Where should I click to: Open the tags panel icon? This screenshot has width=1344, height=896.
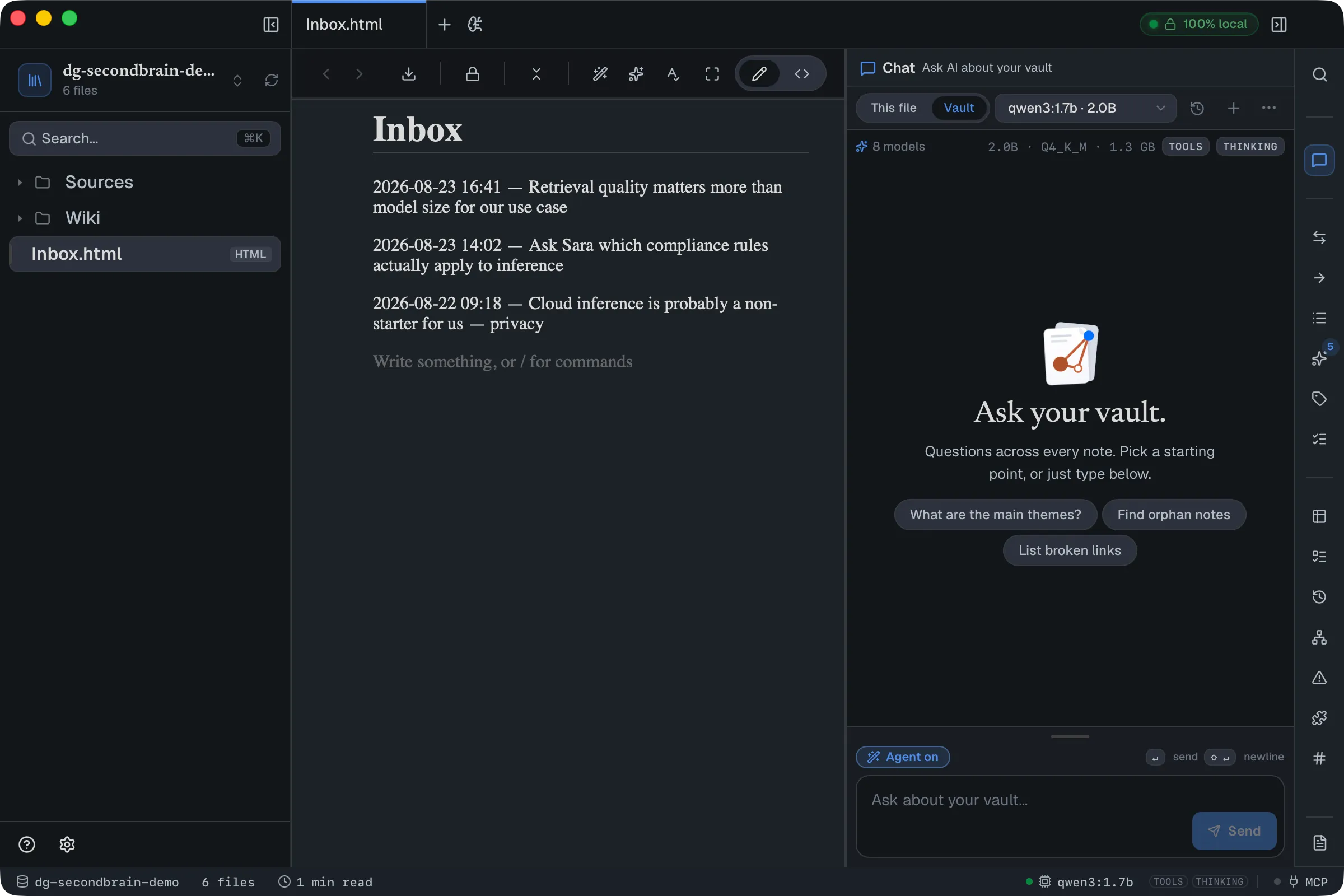tap(1319, 398)
